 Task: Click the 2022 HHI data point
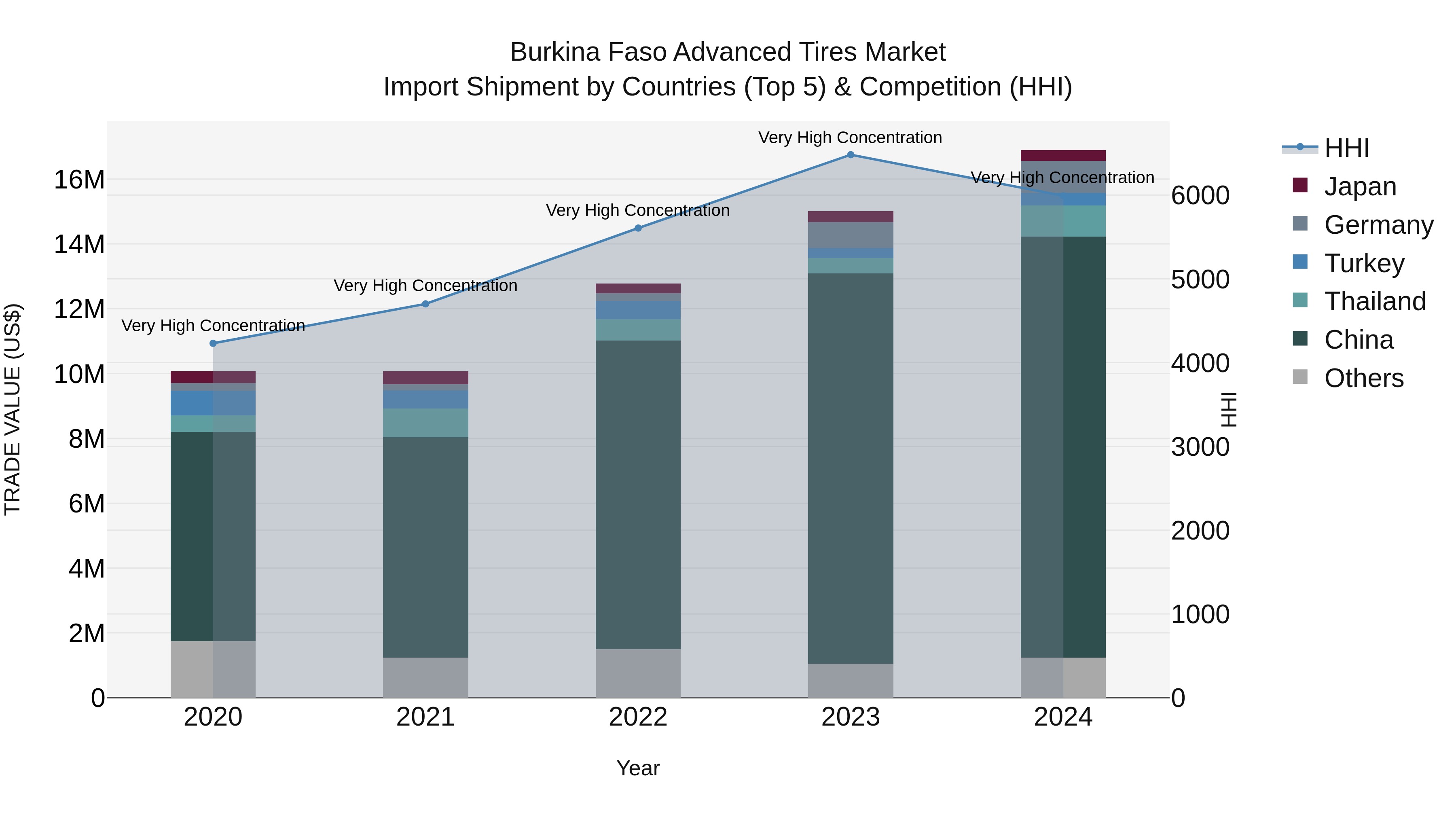[638, 228]
